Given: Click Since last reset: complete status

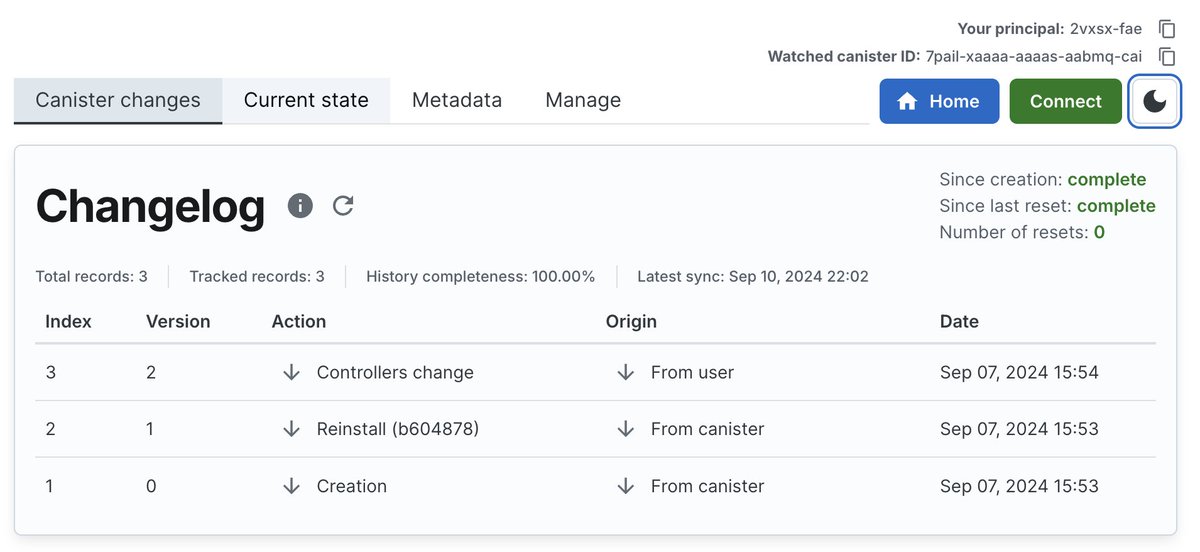Looking at the screenshot, I should tap(1048, 206).
